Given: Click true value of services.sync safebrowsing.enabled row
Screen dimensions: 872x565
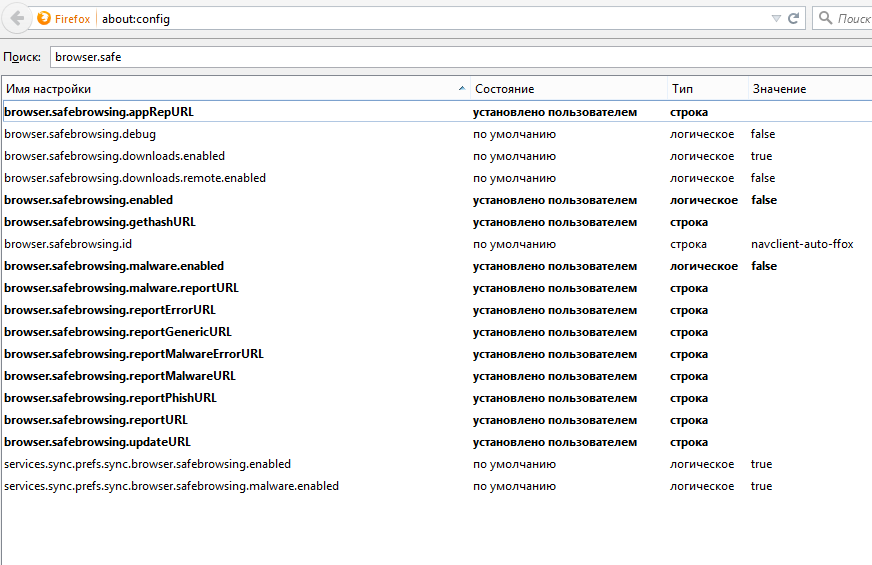Looking at the screenshot, I should (761, 464).
